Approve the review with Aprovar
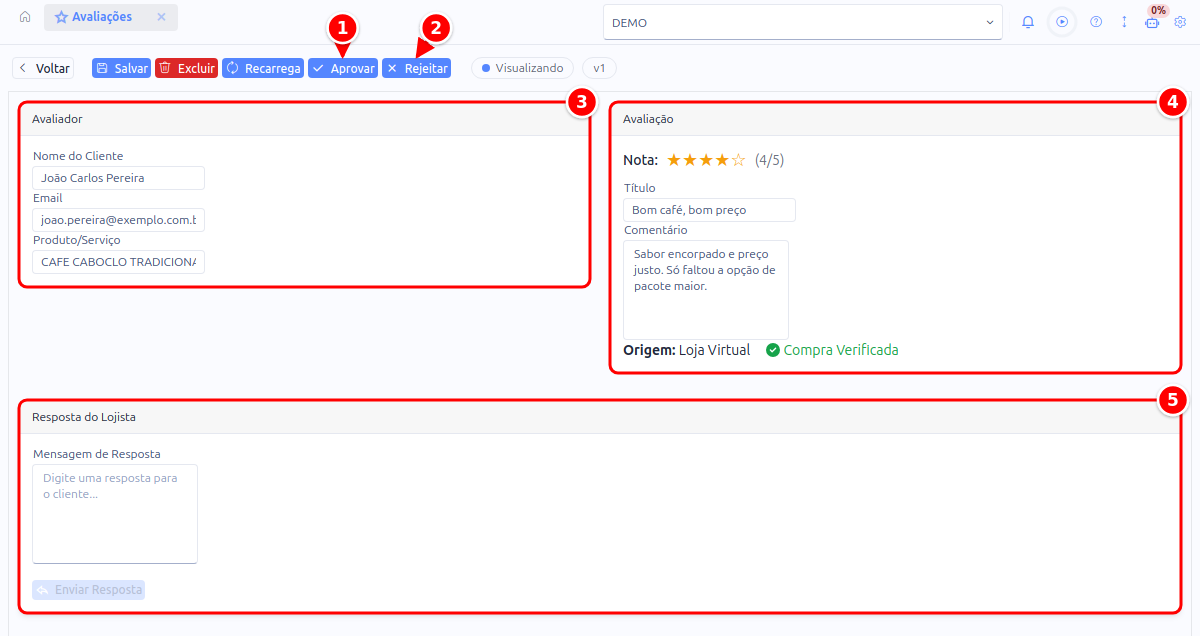 point(343,68)
